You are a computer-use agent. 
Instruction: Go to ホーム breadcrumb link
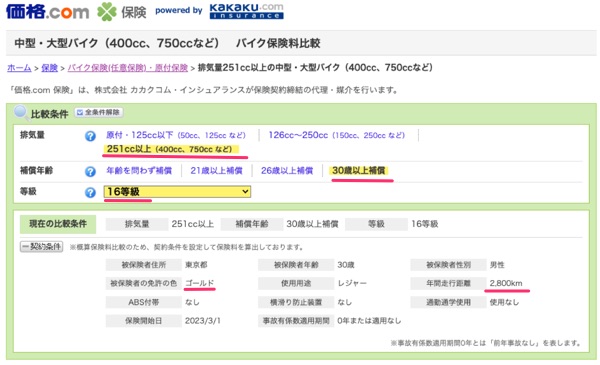point(19,68)
